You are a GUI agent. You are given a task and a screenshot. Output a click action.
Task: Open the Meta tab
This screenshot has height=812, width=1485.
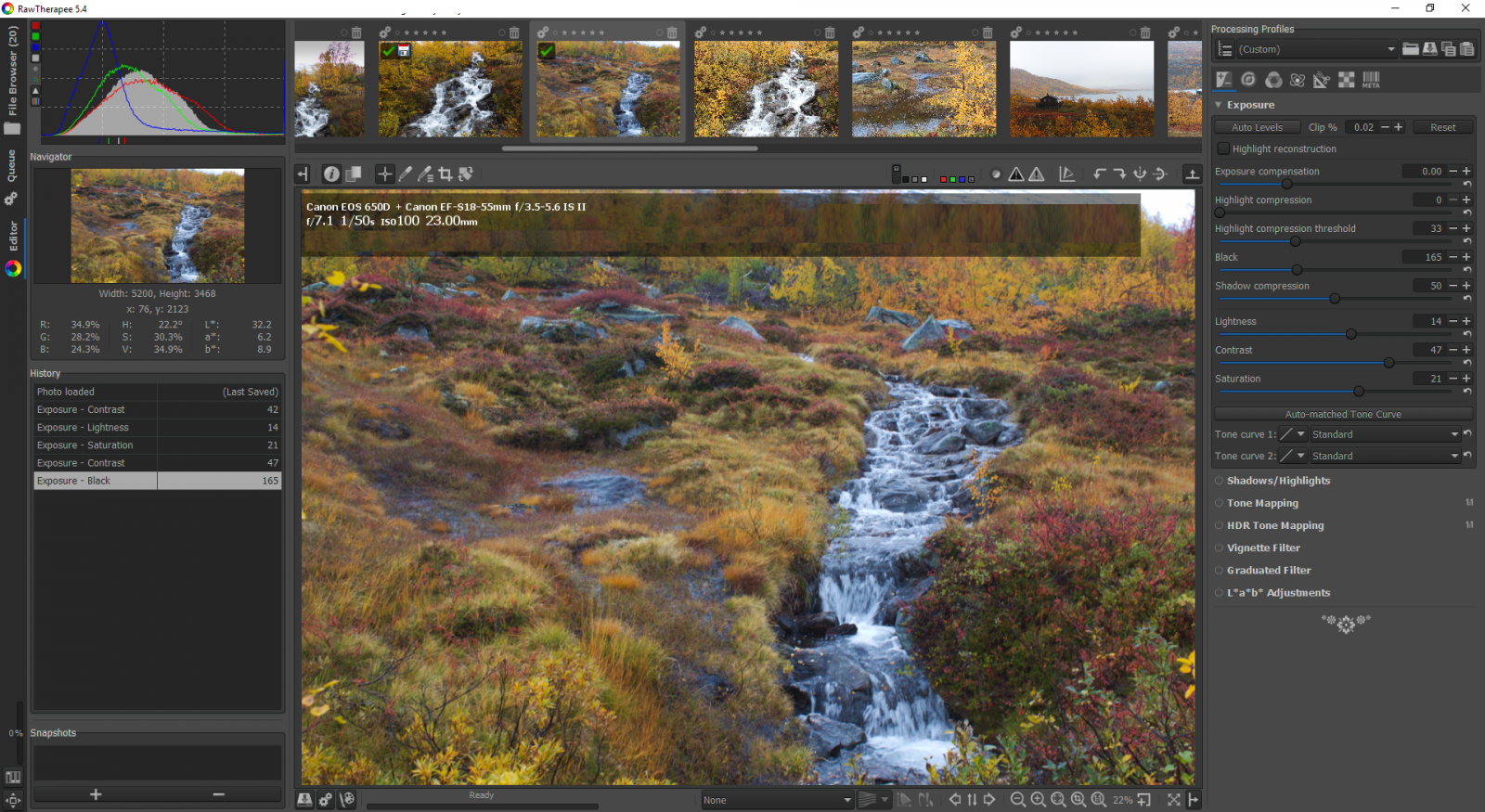(1371, 80)
